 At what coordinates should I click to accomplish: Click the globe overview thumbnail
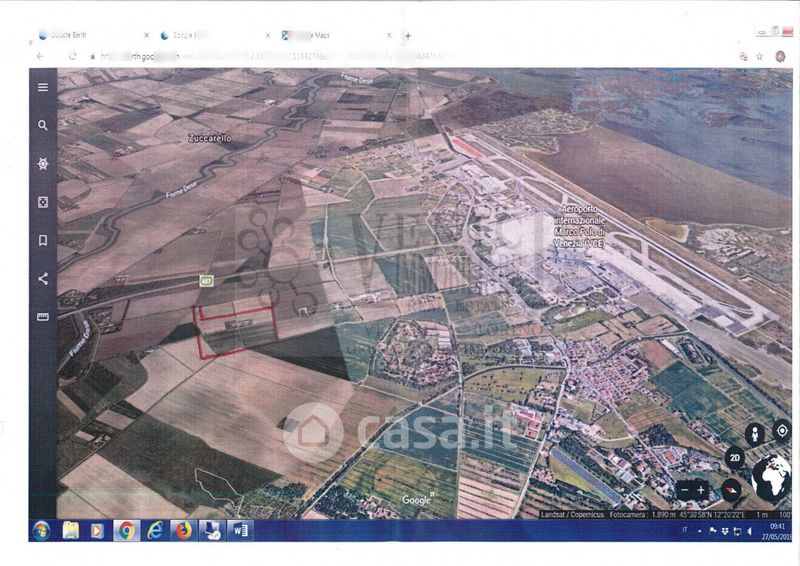pyautogui.click(x=771, y=479)
